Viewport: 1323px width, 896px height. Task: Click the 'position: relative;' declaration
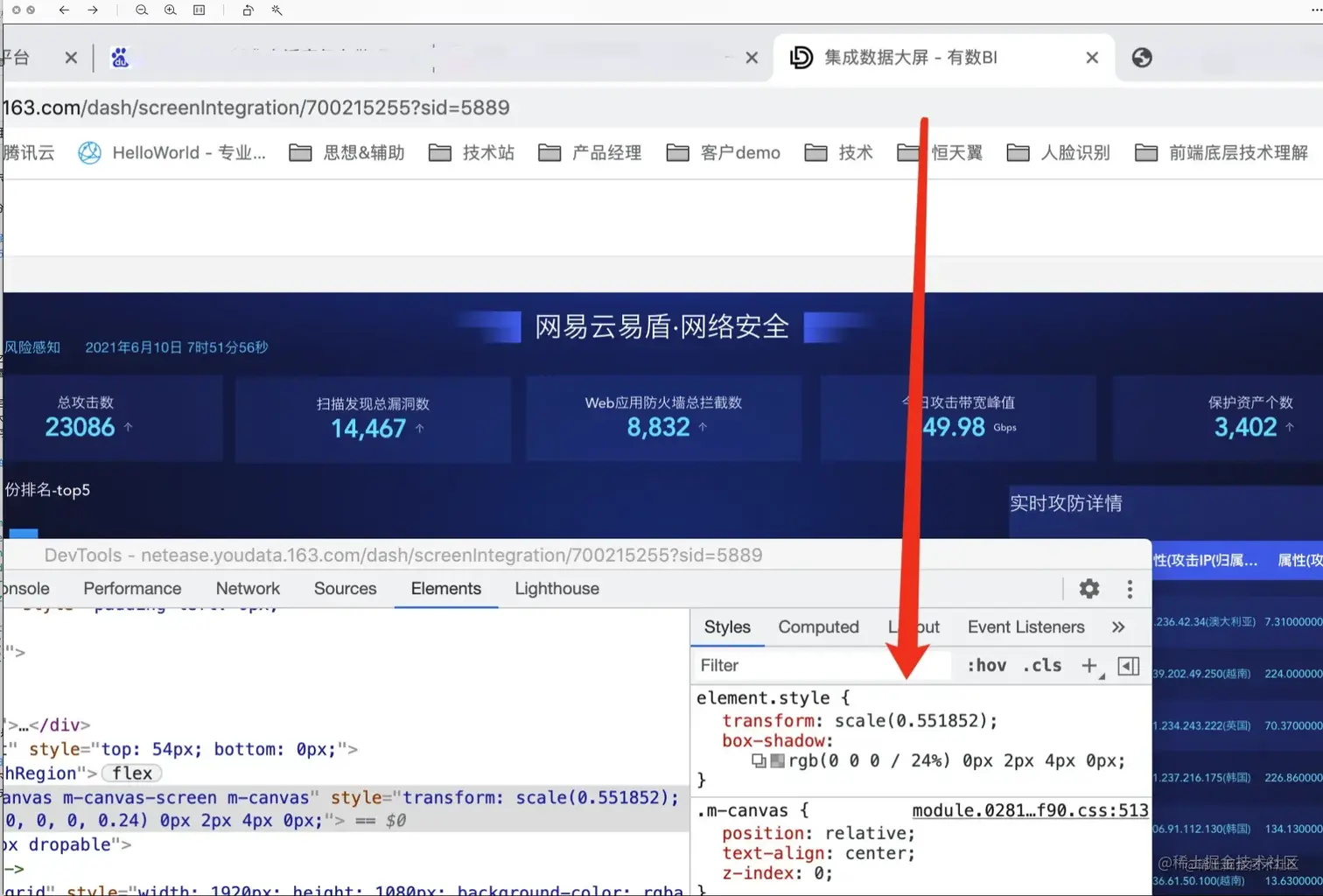[818, 833]
